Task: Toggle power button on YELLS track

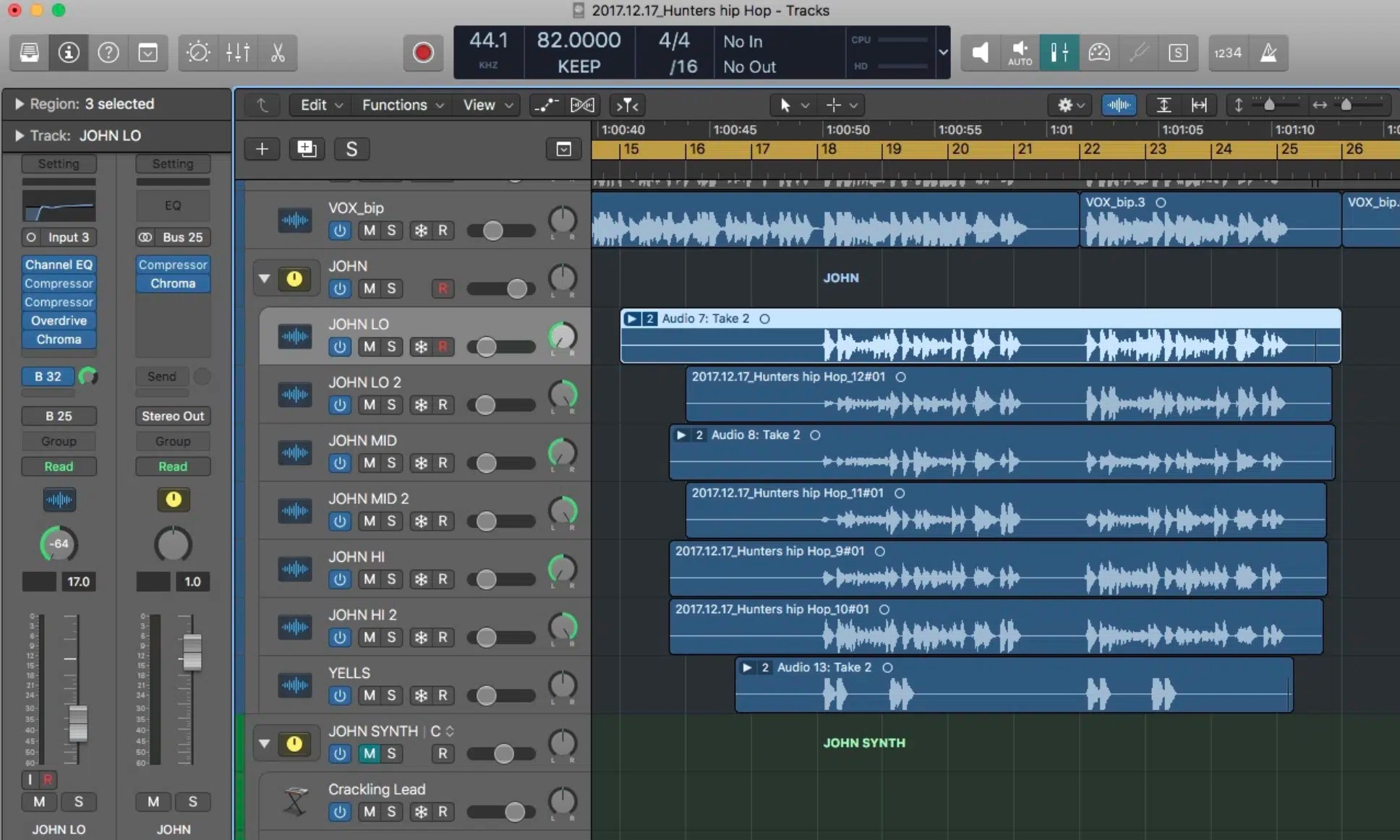Action: [339, 695]
